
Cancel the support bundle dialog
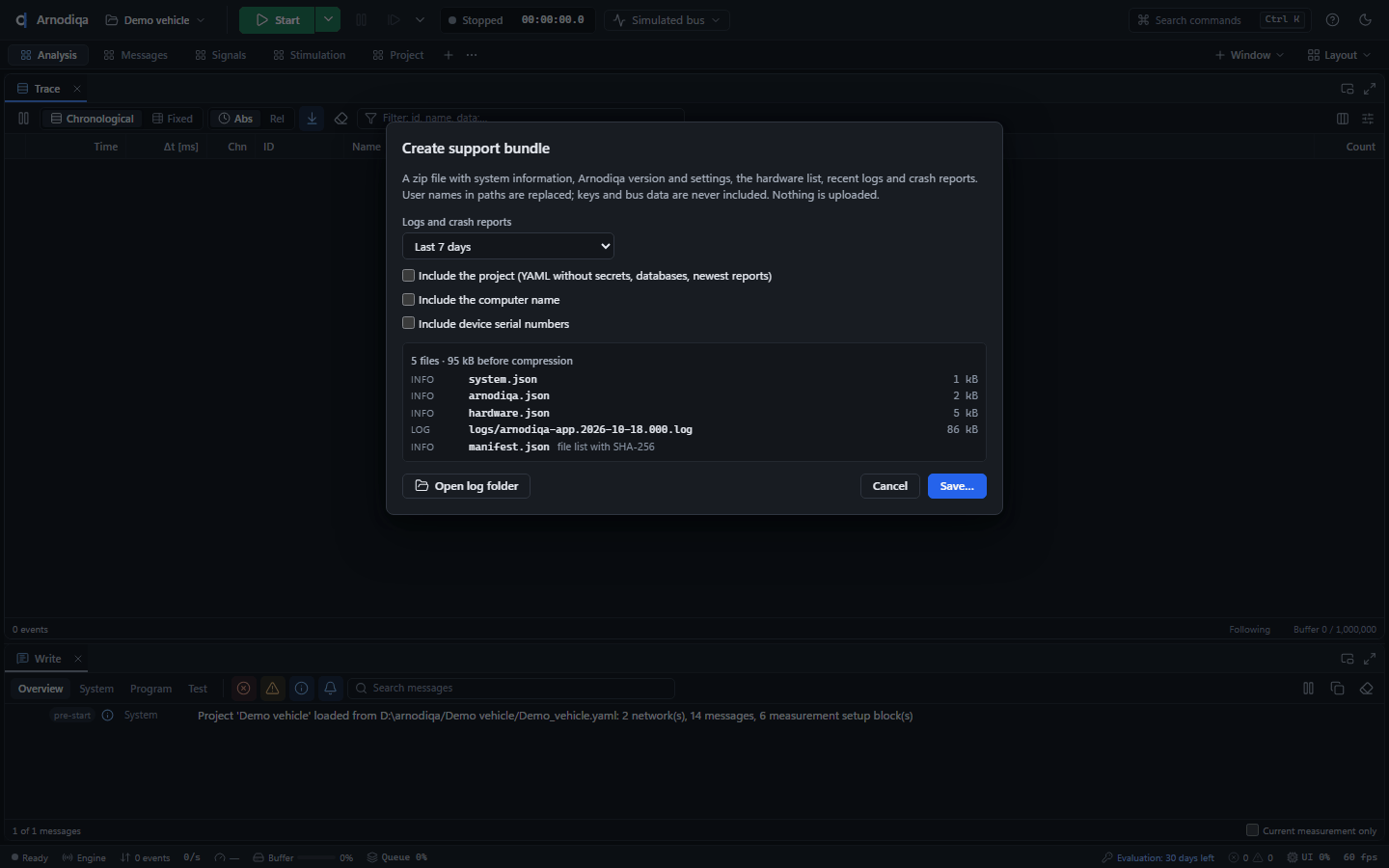[x=889, y=486]
